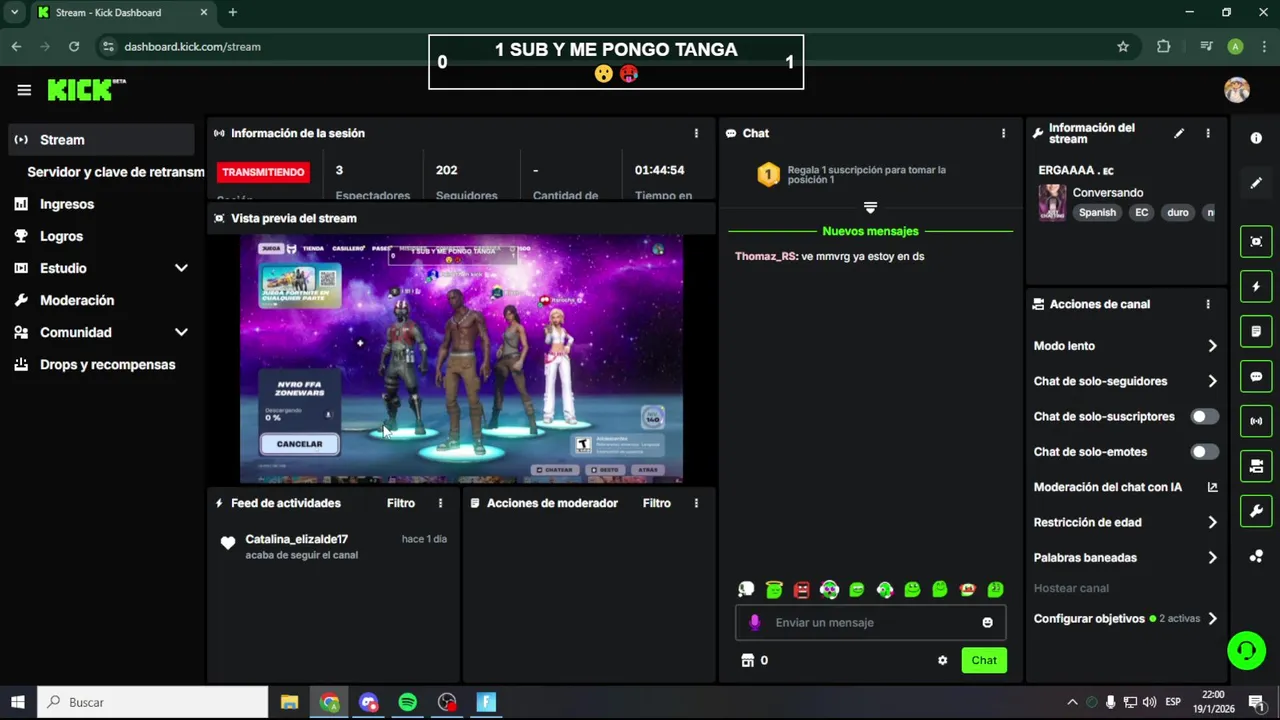The height and width of the screenshot is (720, 1280).
Task: Open Filtro in Feed de actividades
Action: tap(401, 503)
